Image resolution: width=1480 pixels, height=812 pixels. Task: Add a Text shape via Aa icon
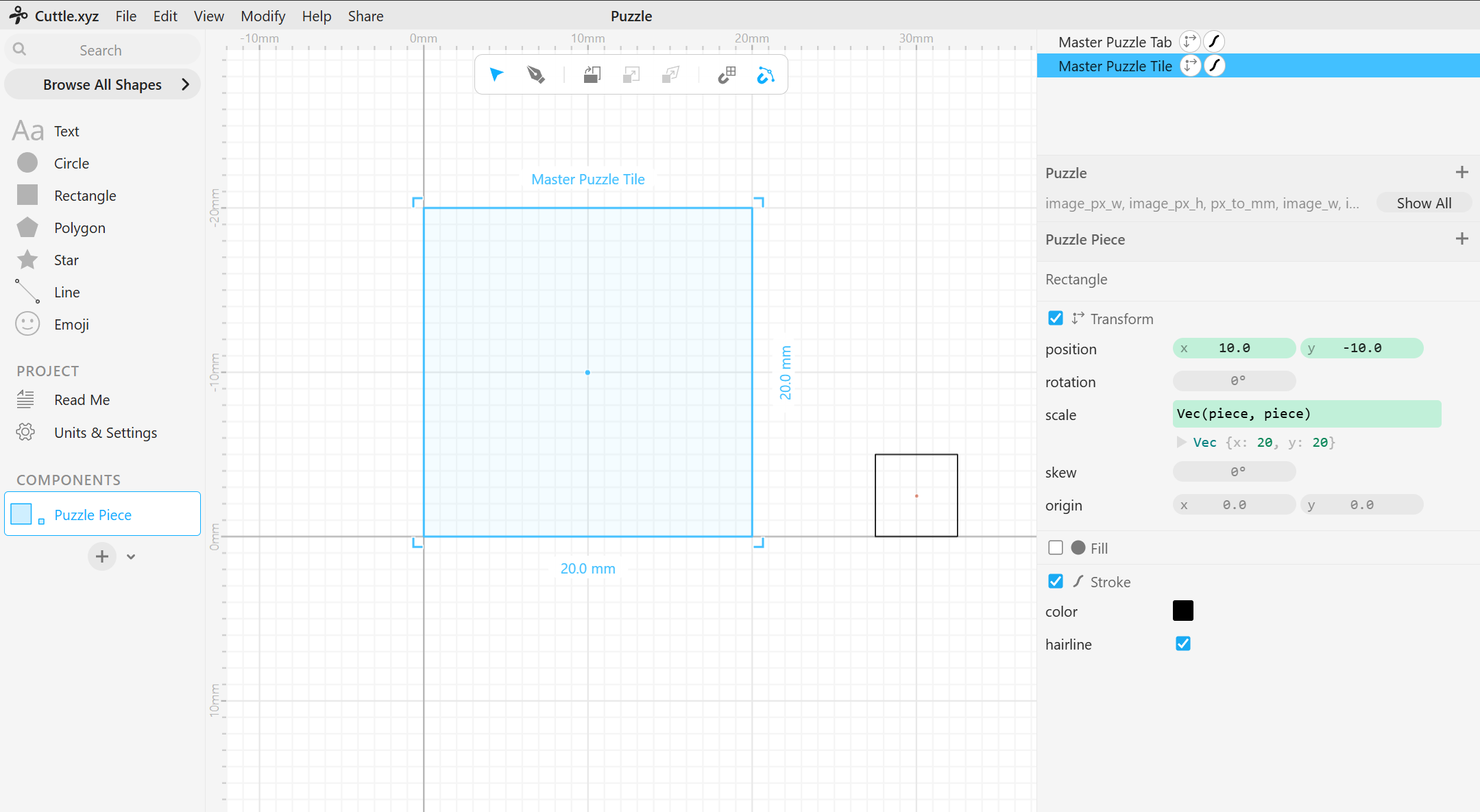point(28,130)
